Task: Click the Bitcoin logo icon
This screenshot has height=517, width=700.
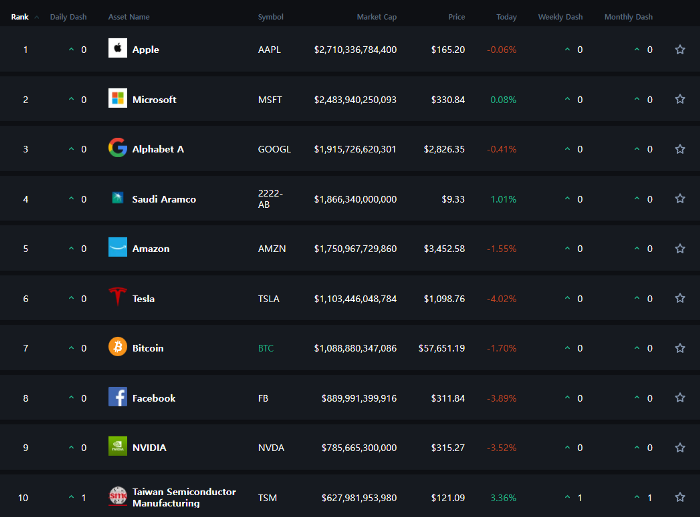Action: pos(117,347)
